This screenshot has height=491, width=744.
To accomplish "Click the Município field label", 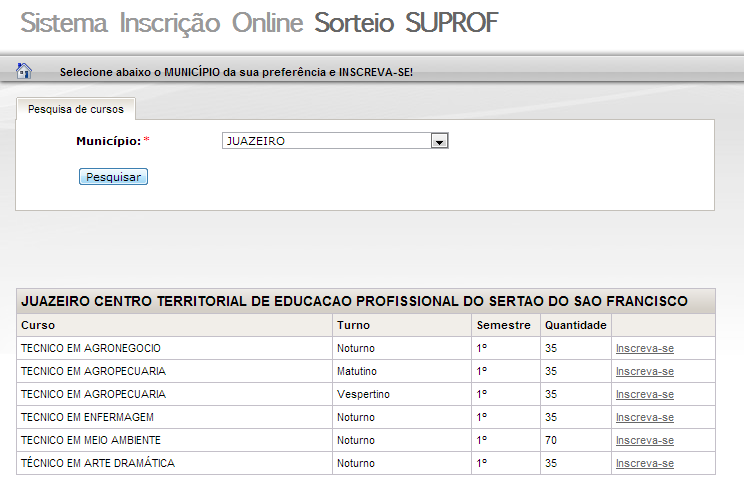I will pos(108,142).
